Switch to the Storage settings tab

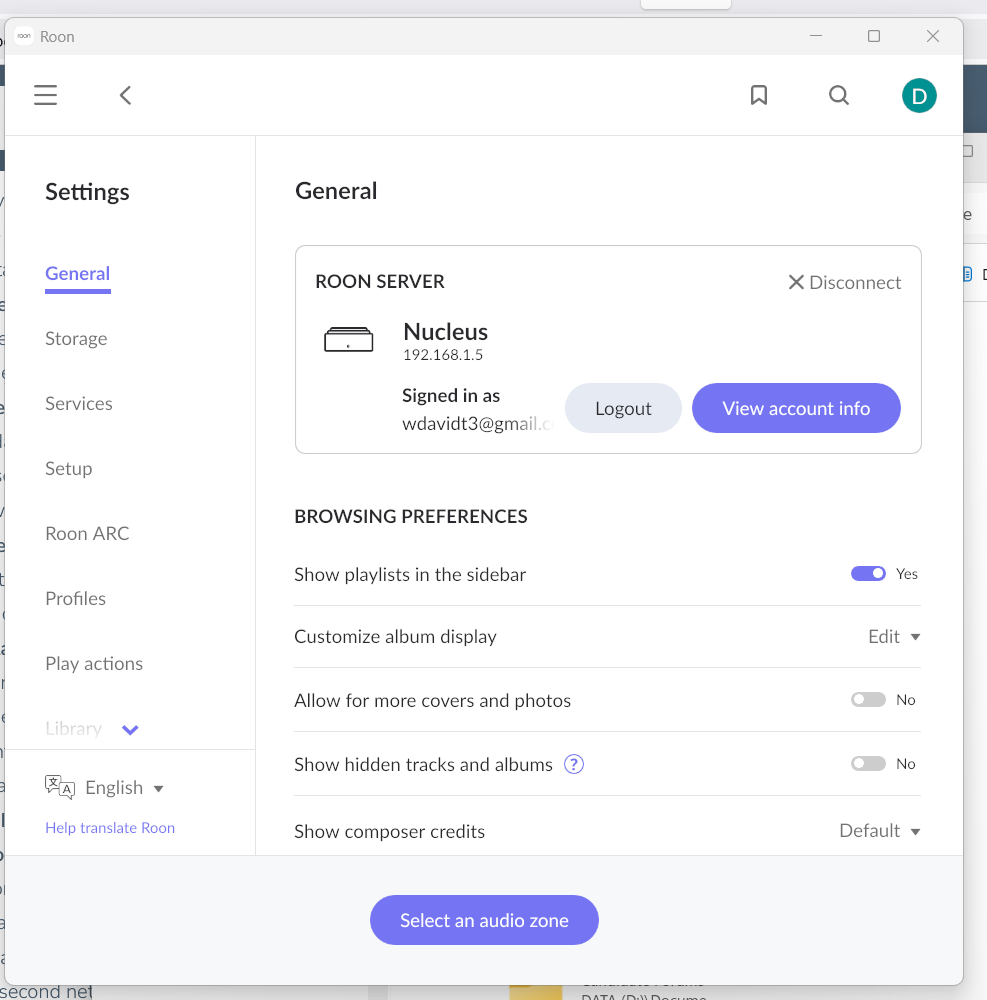click(76, 339)
